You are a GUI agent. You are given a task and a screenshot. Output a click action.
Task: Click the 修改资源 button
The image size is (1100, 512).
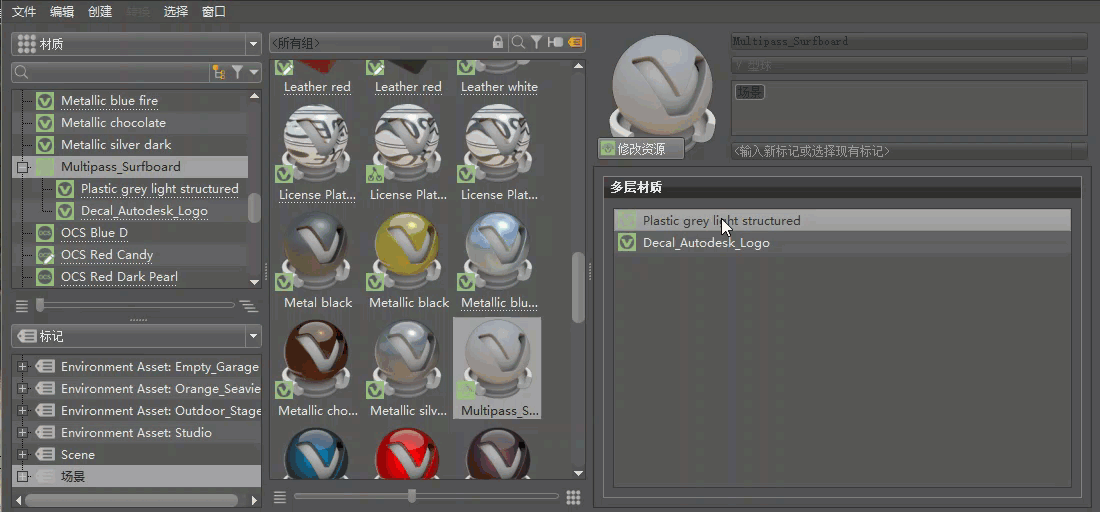coord(640,149)
